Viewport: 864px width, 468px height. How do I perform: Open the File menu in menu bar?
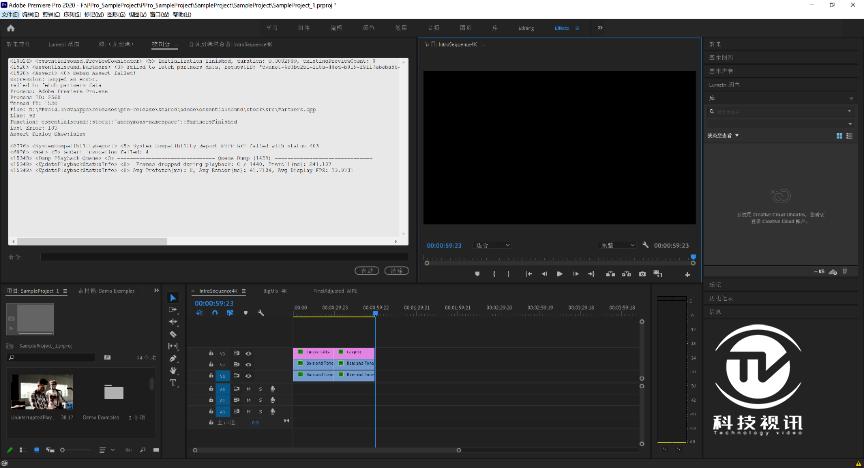coord(9,16)
